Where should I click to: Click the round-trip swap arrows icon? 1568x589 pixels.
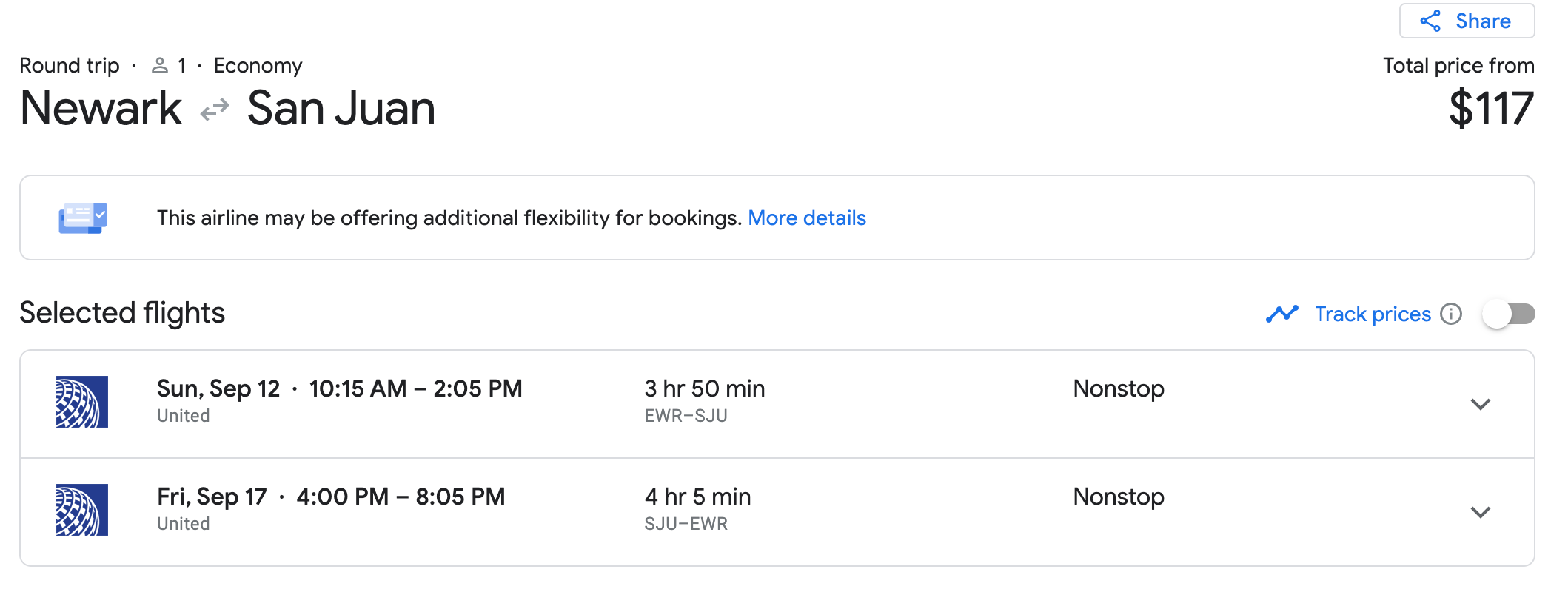[x=215, y=110]
